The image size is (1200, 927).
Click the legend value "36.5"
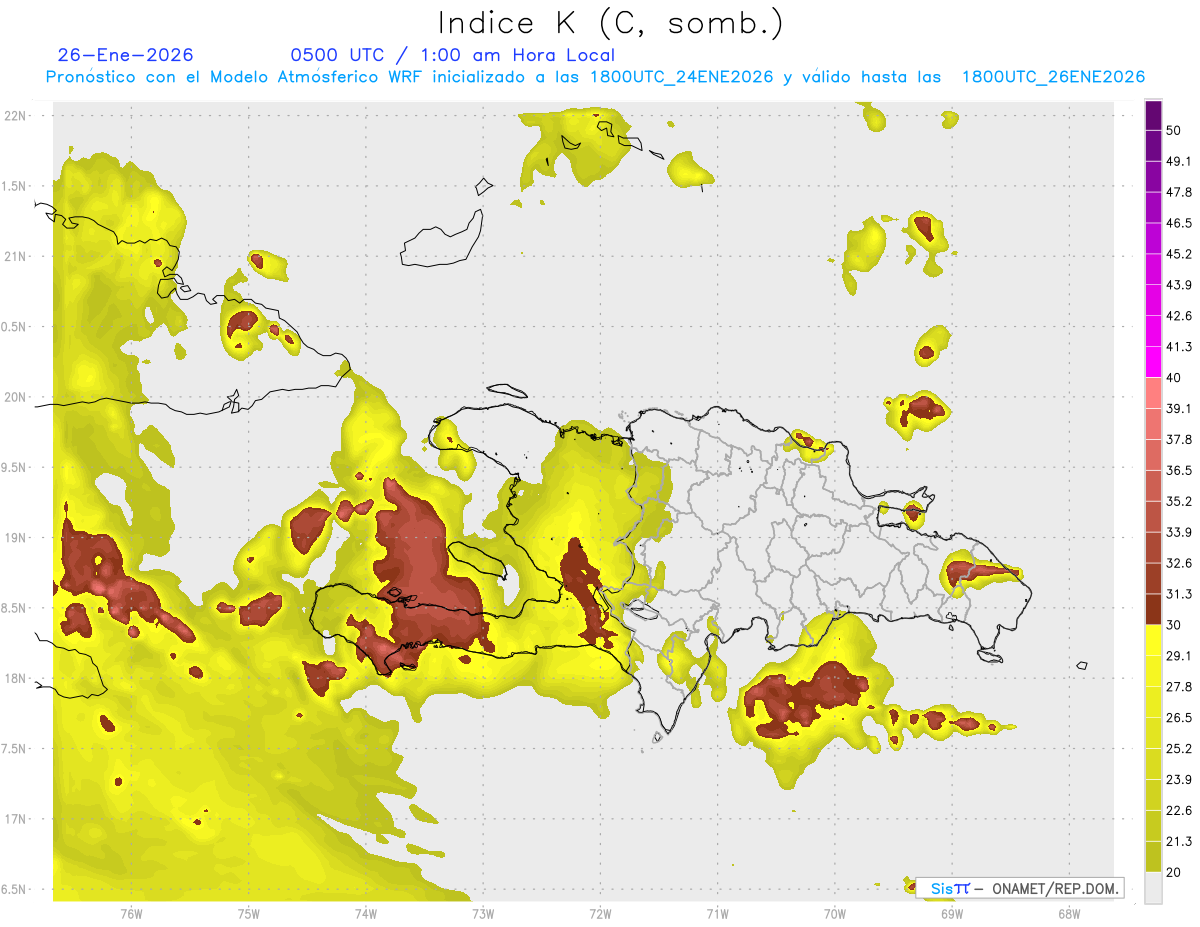pyautogui.click(x=1179, y=471)
